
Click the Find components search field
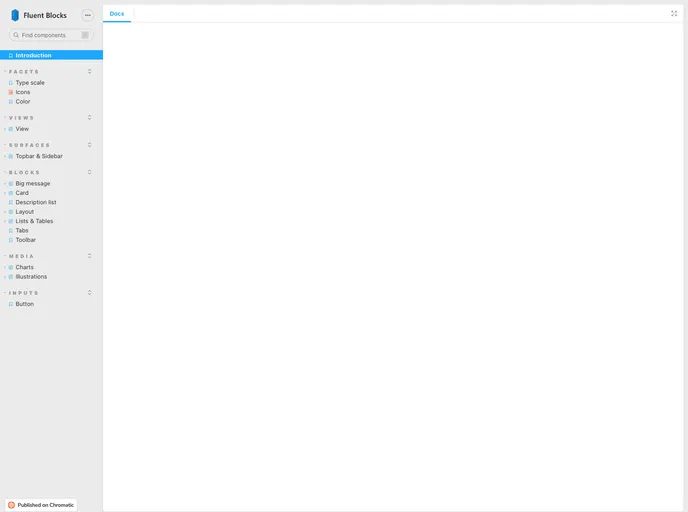(x=51, y=35)
